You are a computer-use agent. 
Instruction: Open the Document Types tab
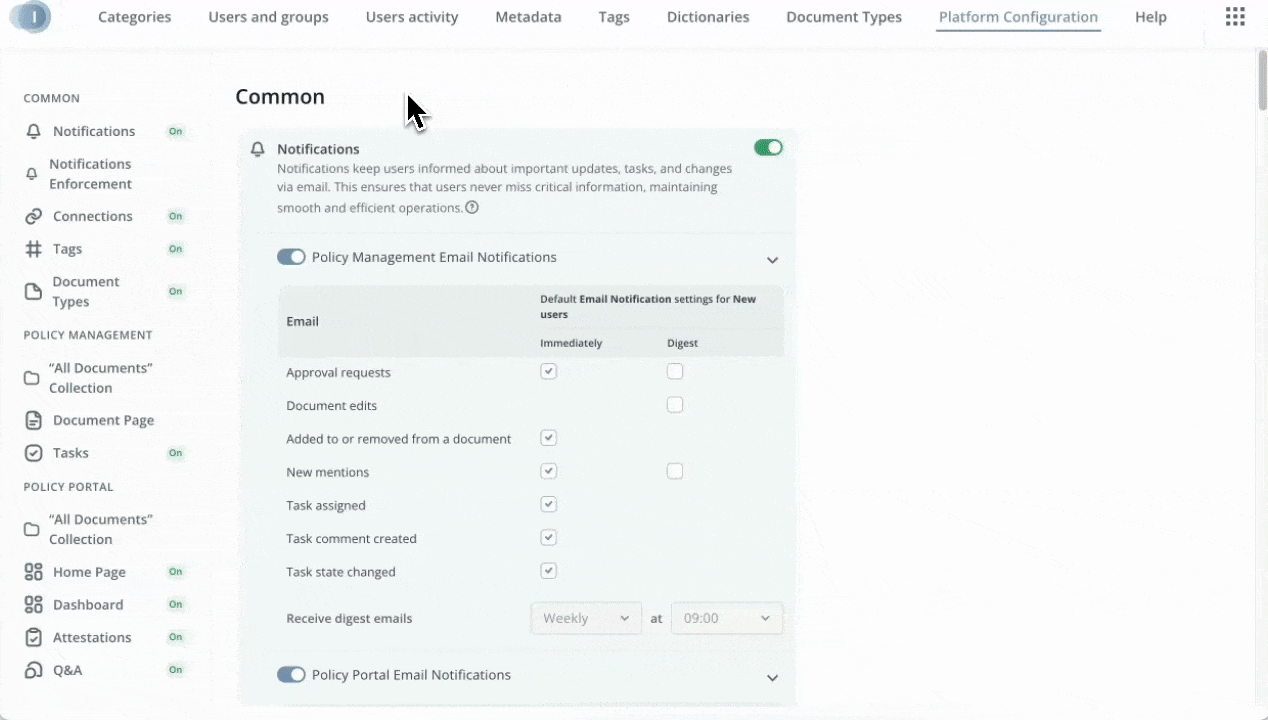coord(844,17)
